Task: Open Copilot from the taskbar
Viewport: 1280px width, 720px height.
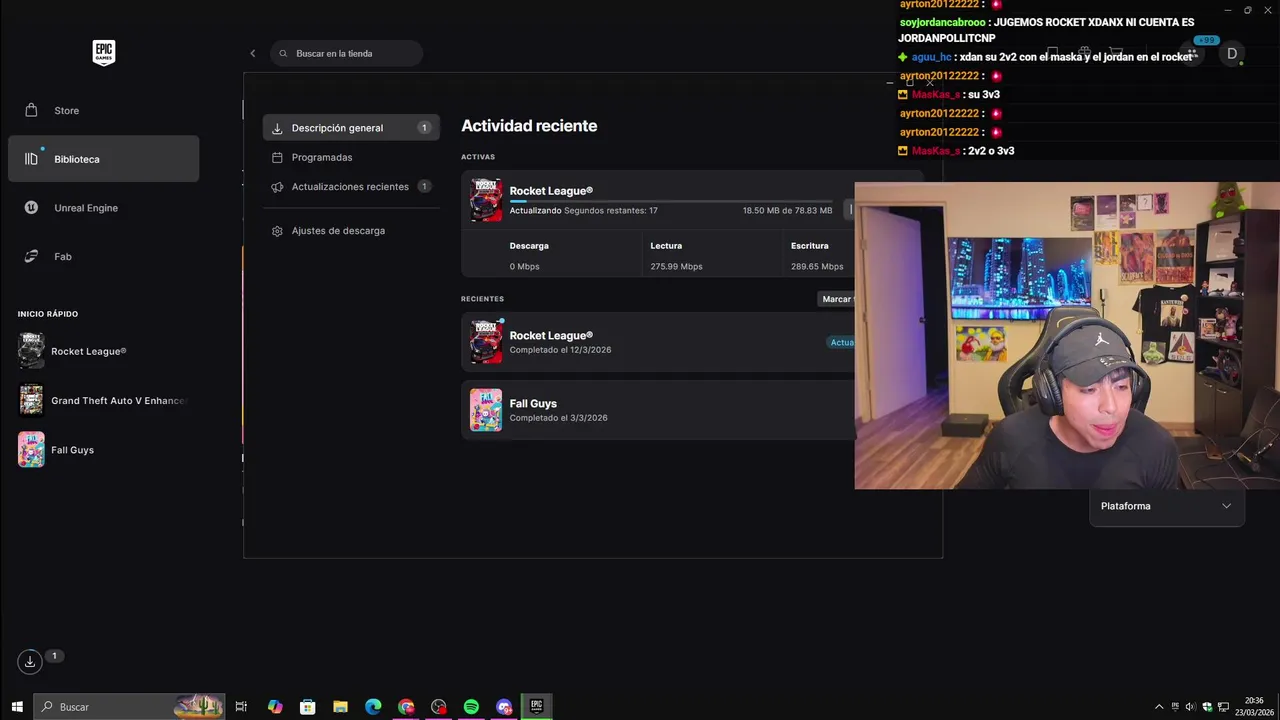Action: click(275, 707)
